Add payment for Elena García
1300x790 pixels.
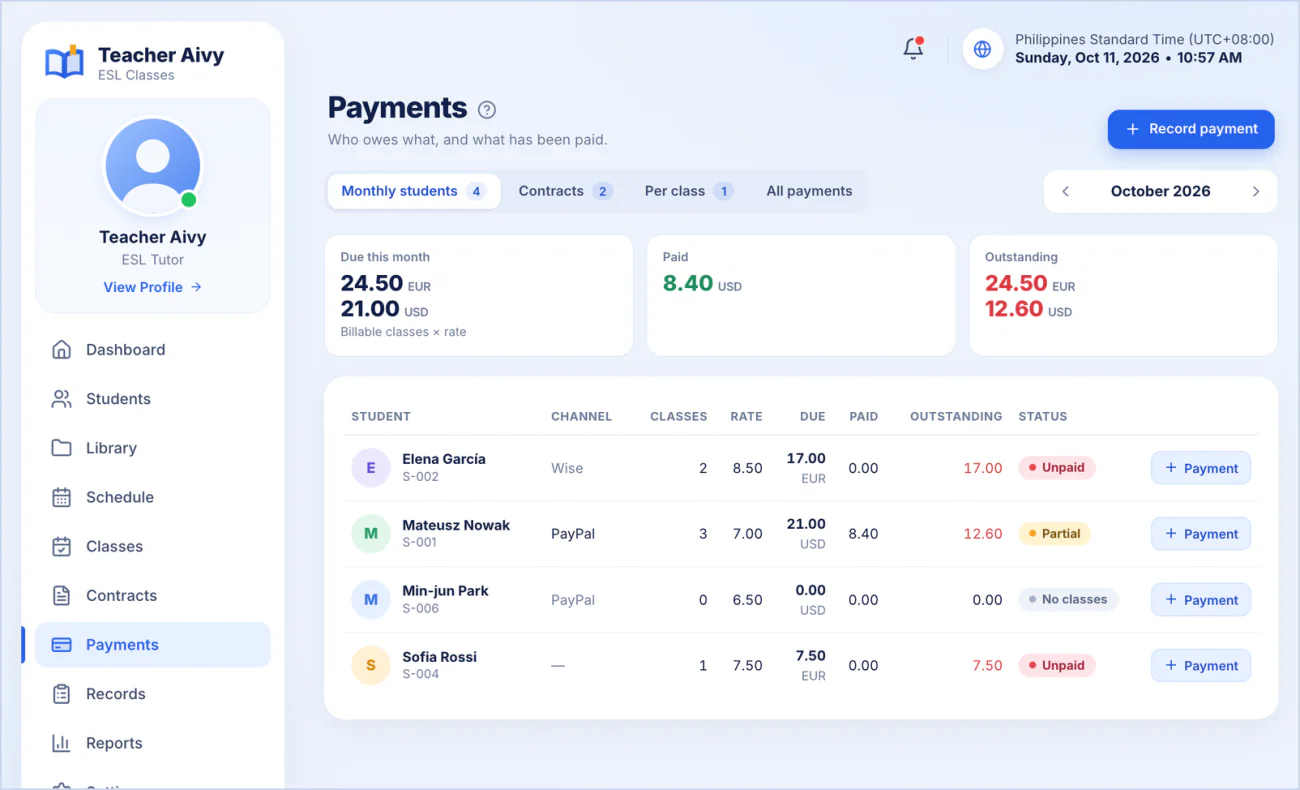click(x=1200, y=468)
